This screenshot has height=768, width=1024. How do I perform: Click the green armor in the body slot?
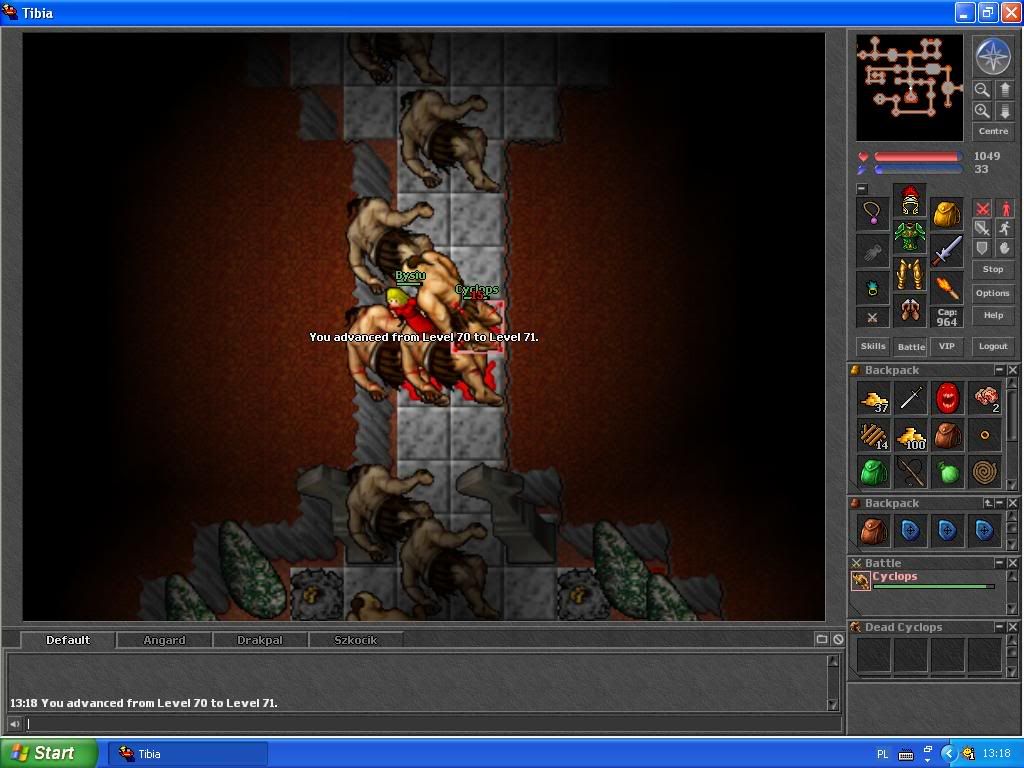pyautogui.click(x=910, y=236)
